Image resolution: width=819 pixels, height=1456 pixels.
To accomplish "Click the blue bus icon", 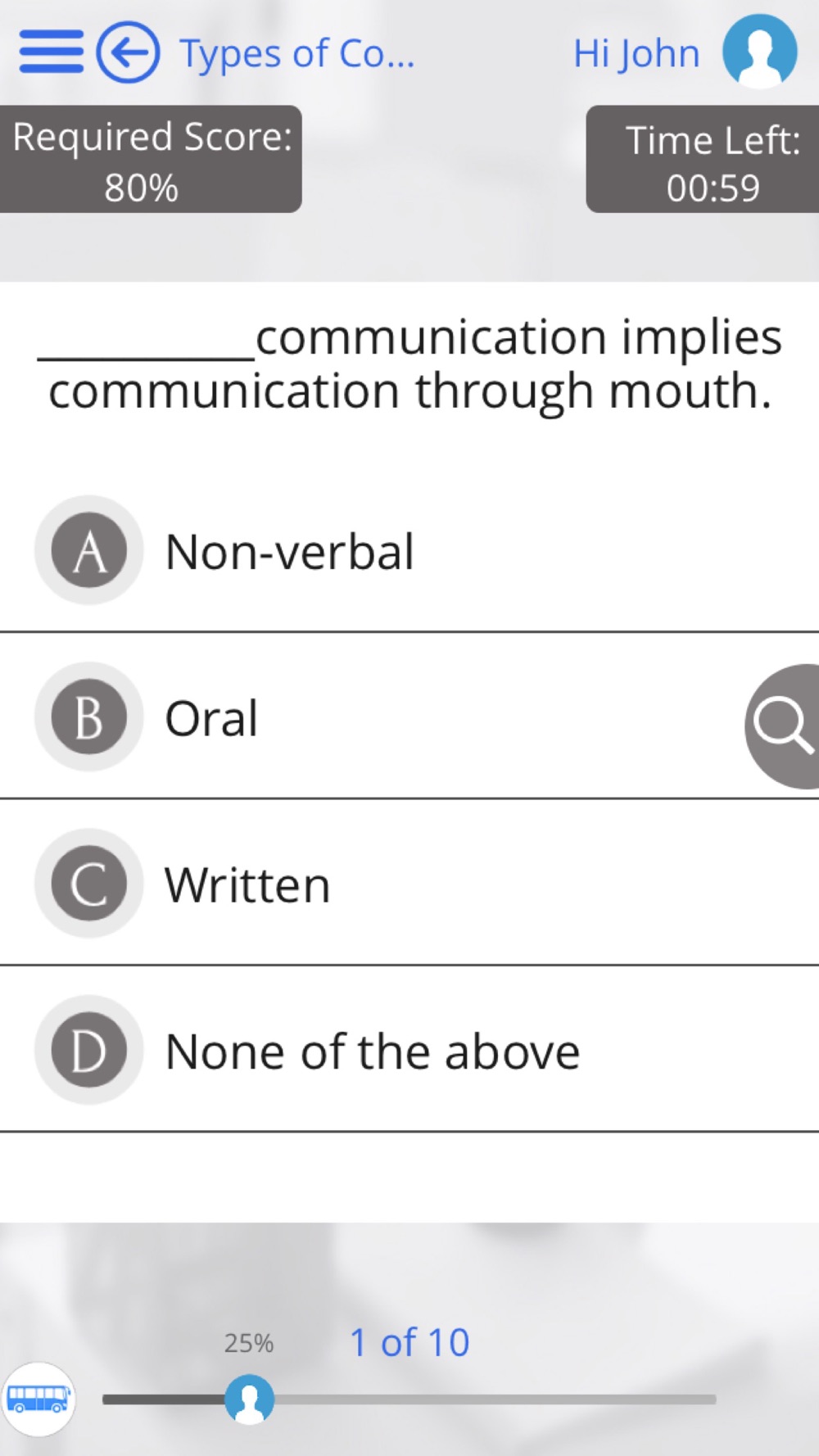I will [x=38, y=1399].
